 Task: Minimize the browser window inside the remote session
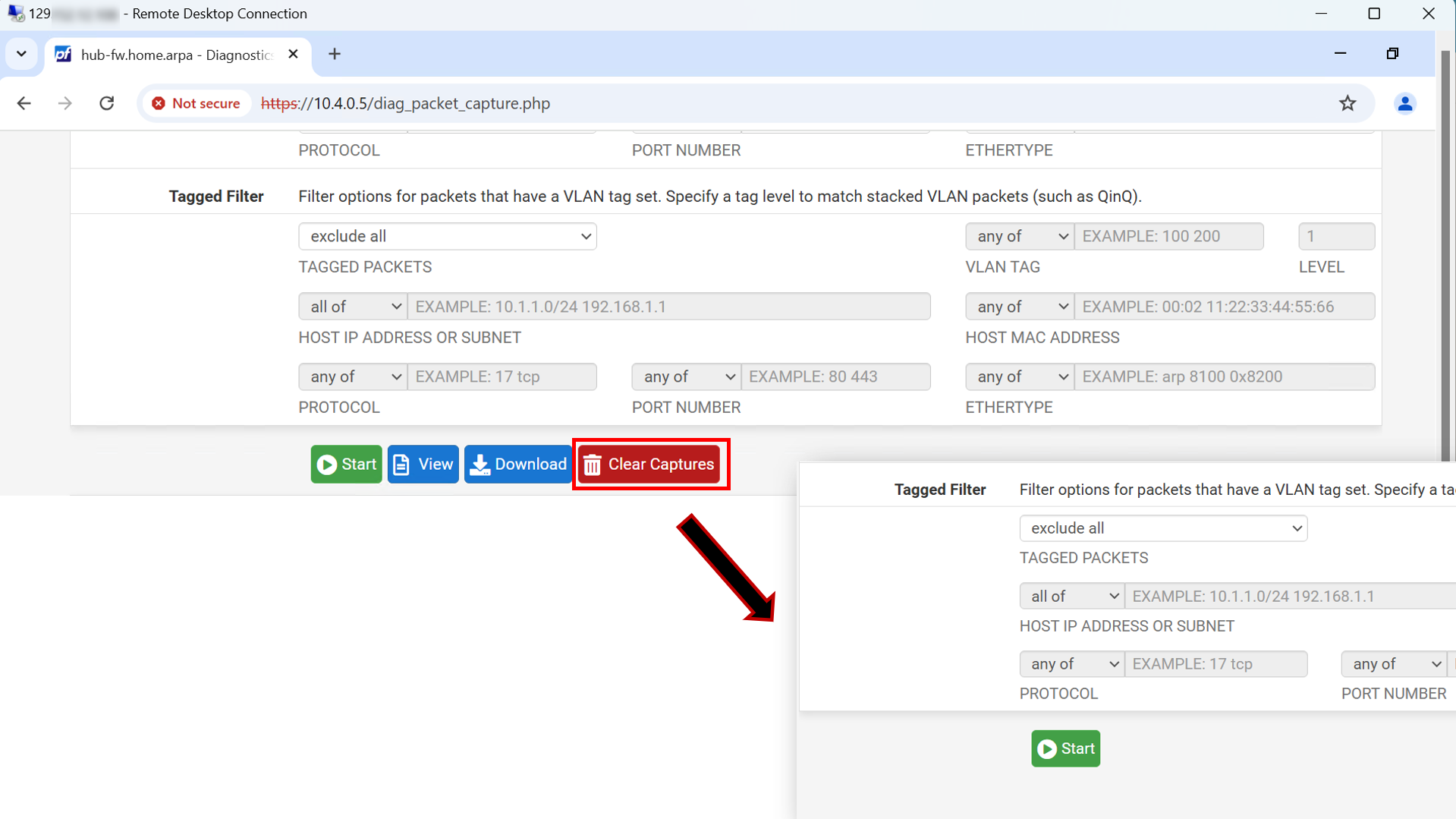tap(1341, 54)
